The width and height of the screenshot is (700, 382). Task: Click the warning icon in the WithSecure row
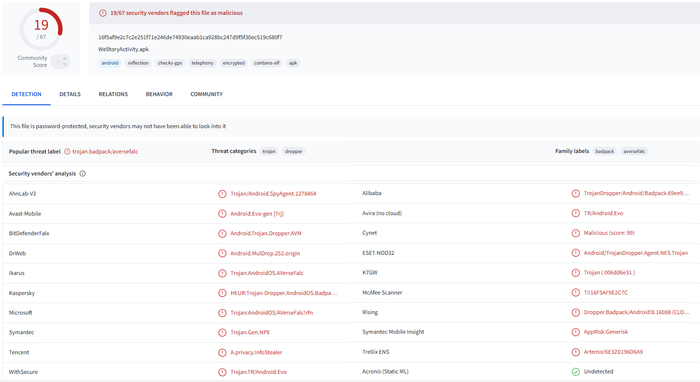222,372
